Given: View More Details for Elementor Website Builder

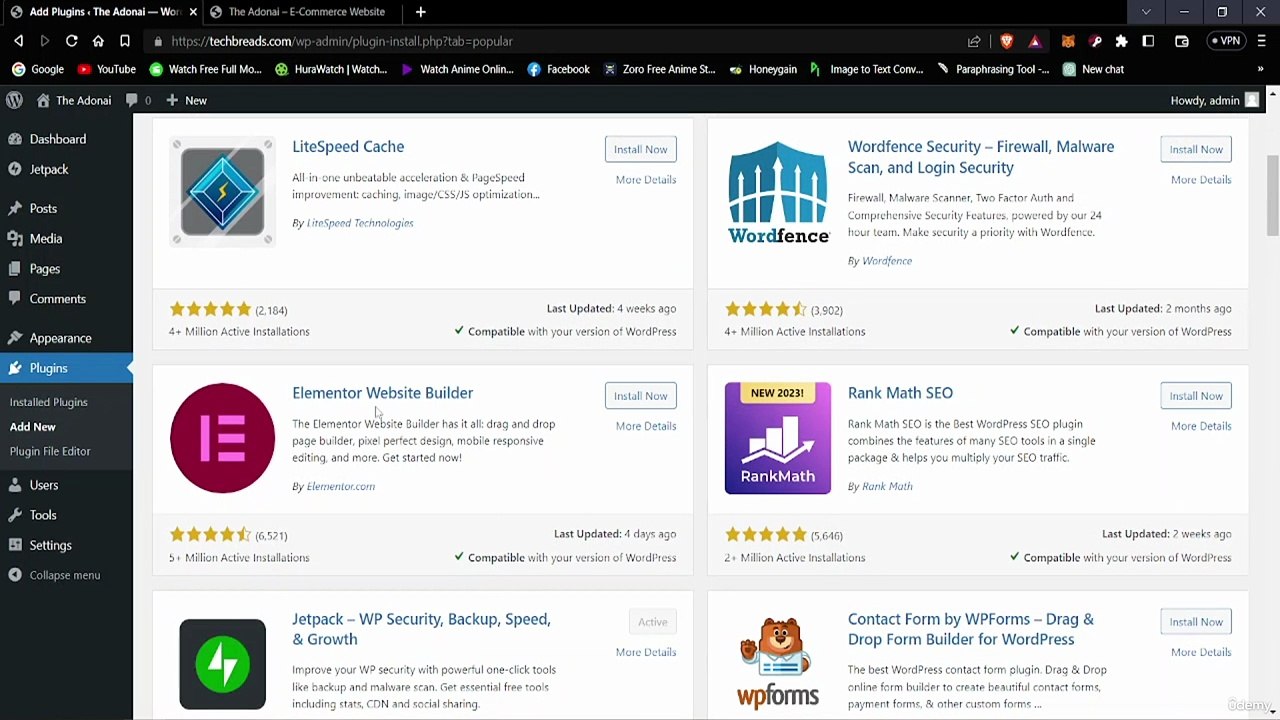Looking at the screenshot, I should (646, 426).
